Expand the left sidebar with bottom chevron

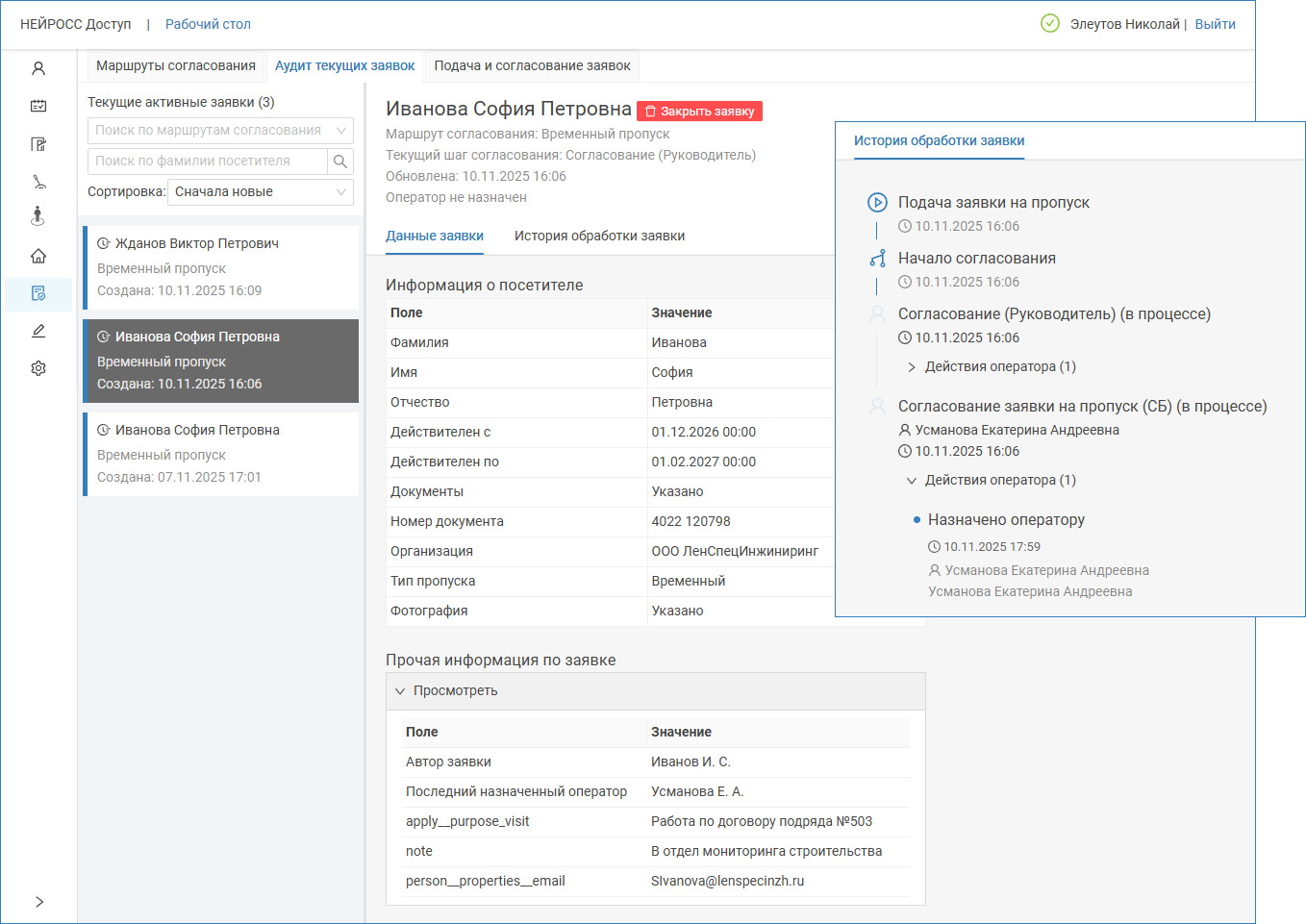38,902
